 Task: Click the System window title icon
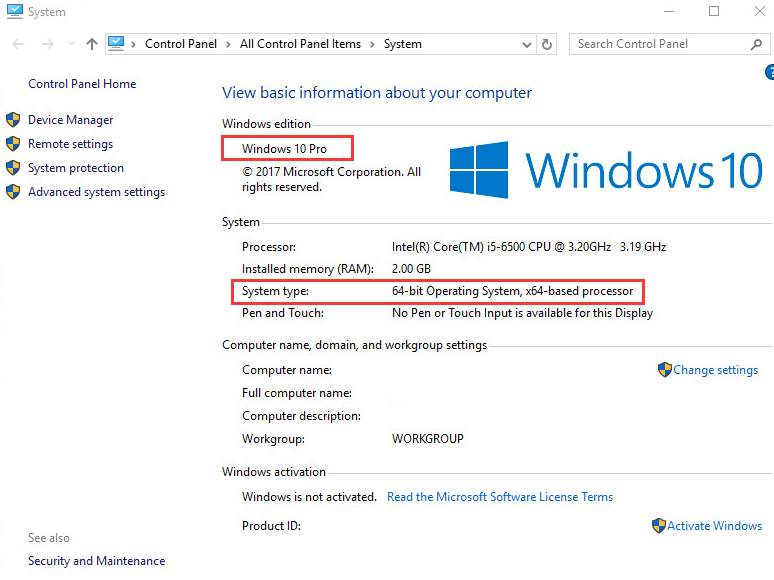pyautogui.click(x=14, y=11)
